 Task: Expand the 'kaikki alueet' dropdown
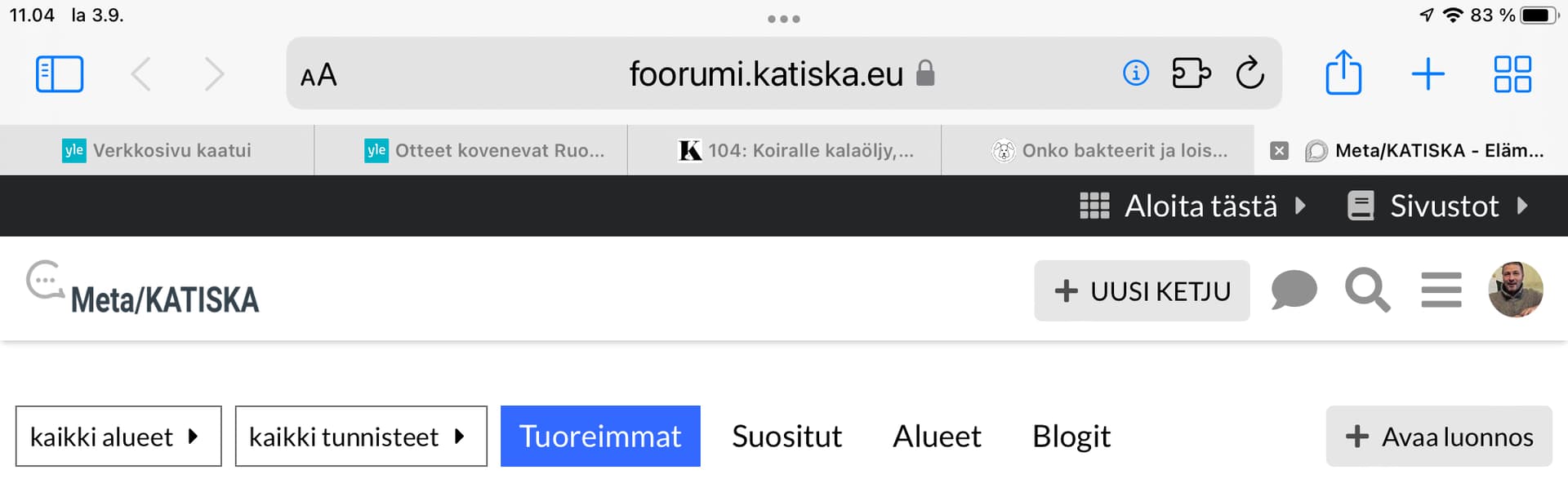tap(118, 437)
